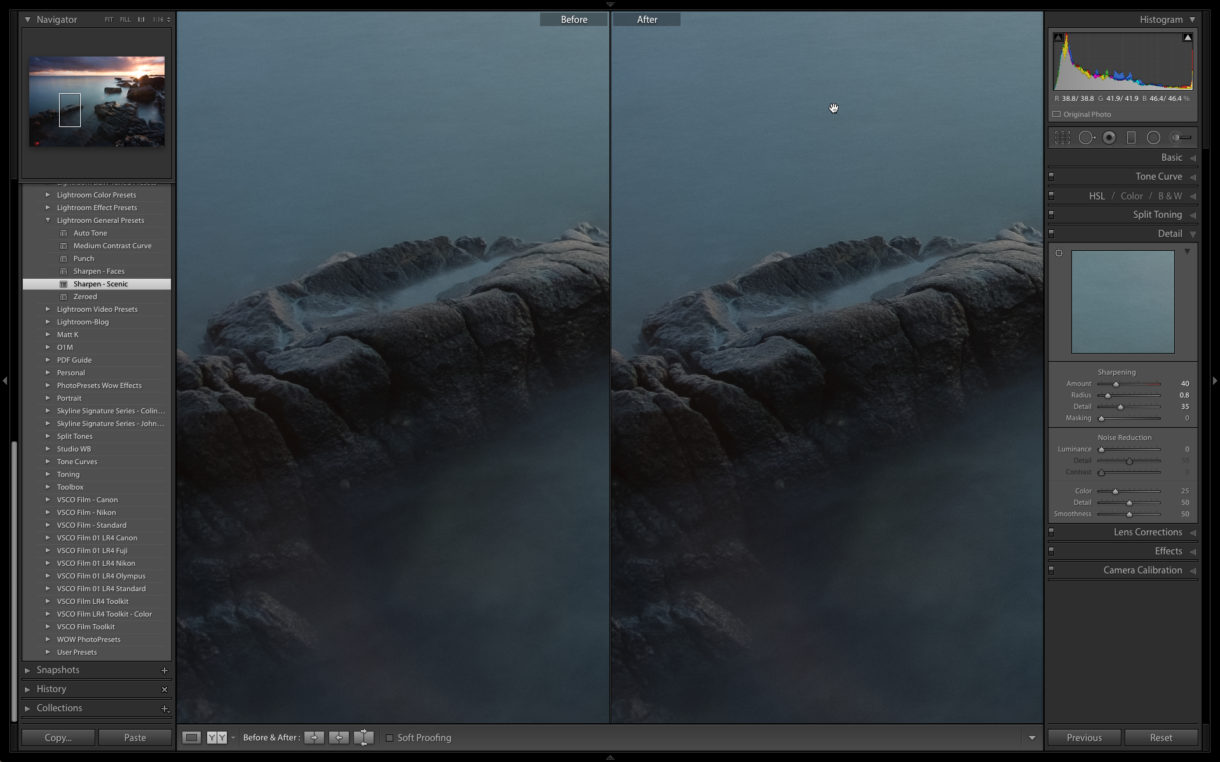Select the Spot Removal tool

click(1086, 138)
